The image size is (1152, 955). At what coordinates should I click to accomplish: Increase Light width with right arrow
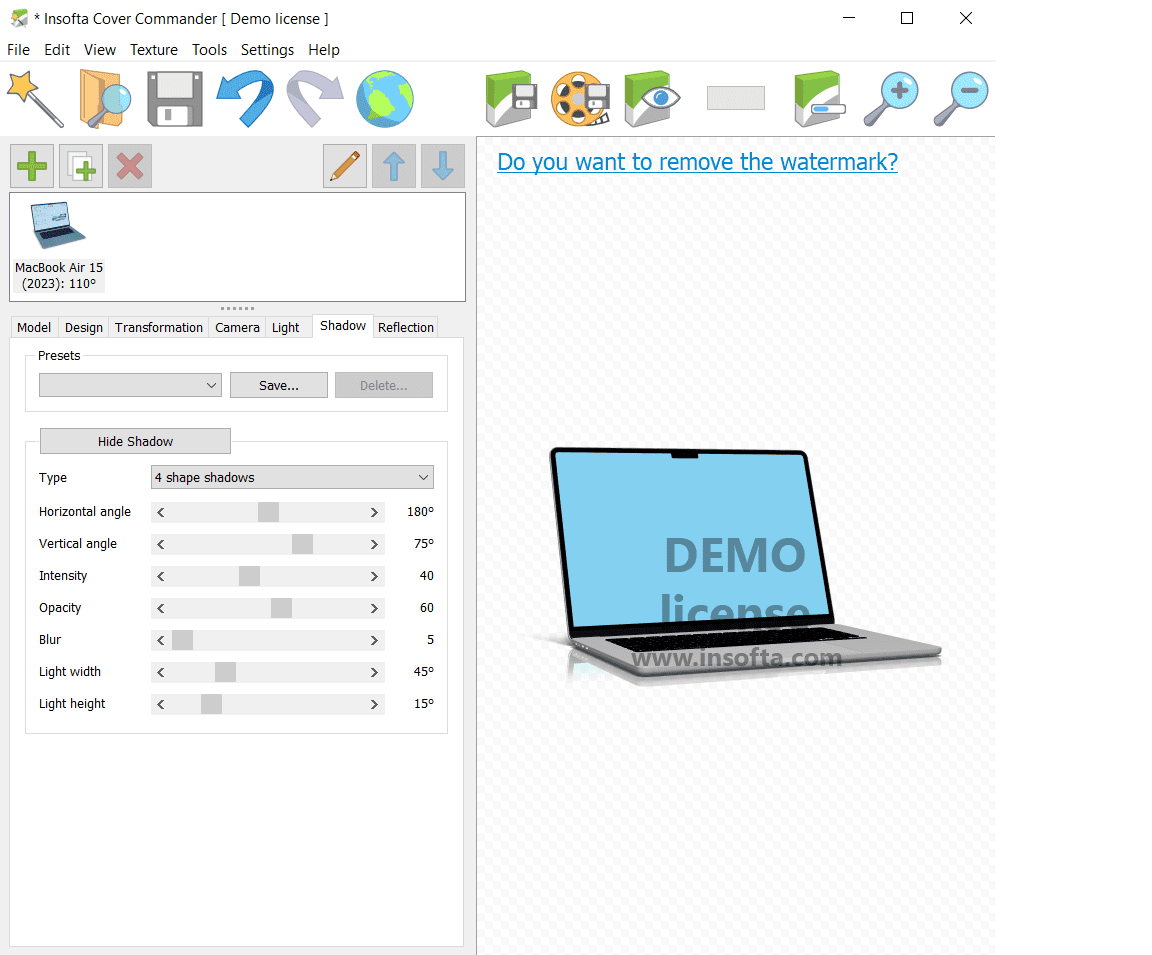pos(374,672)
